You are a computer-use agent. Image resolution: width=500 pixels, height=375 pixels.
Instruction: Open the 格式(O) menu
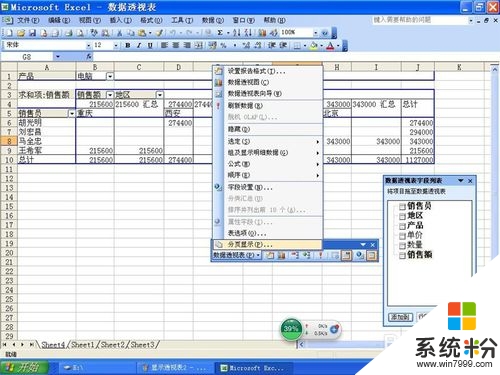pyautogui.click(x=151, y=20)
